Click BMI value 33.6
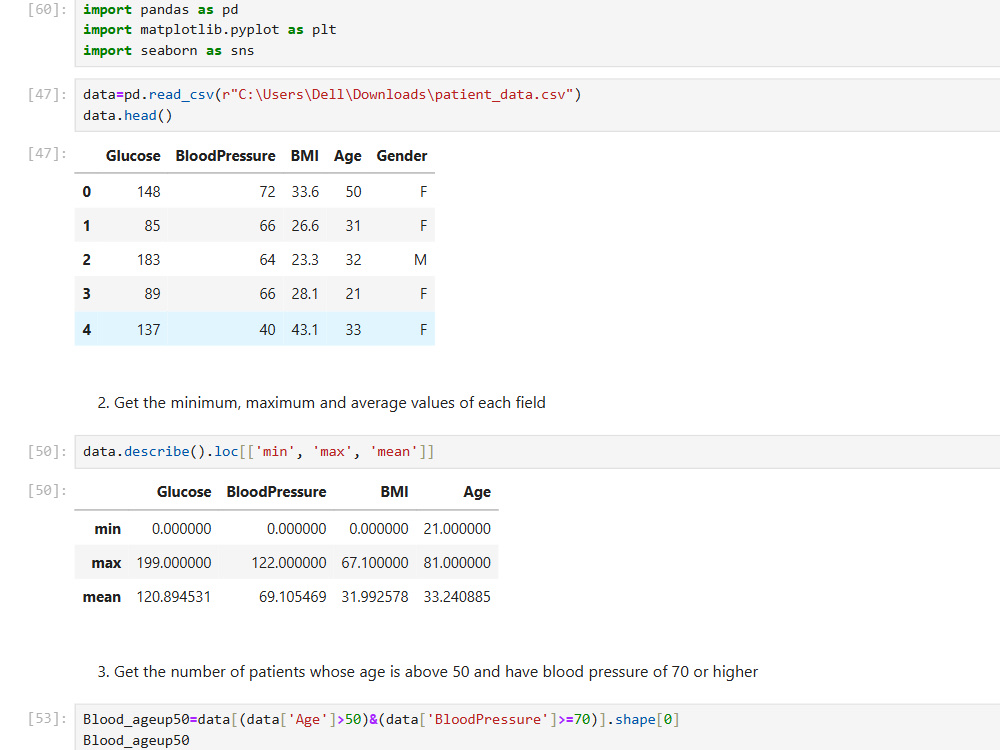 (305, 192)
